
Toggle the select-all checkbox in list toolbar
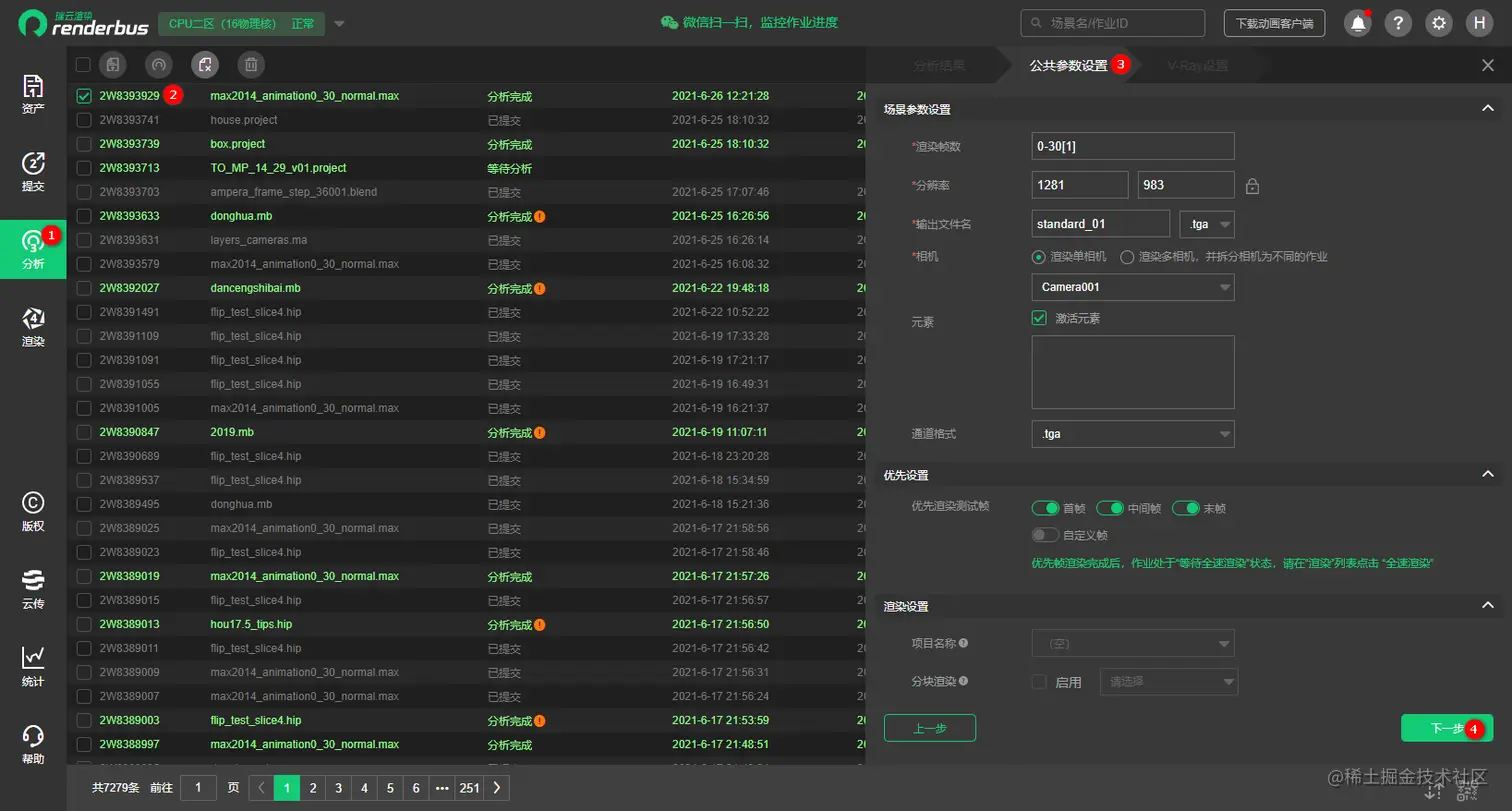tap(83, 65)
